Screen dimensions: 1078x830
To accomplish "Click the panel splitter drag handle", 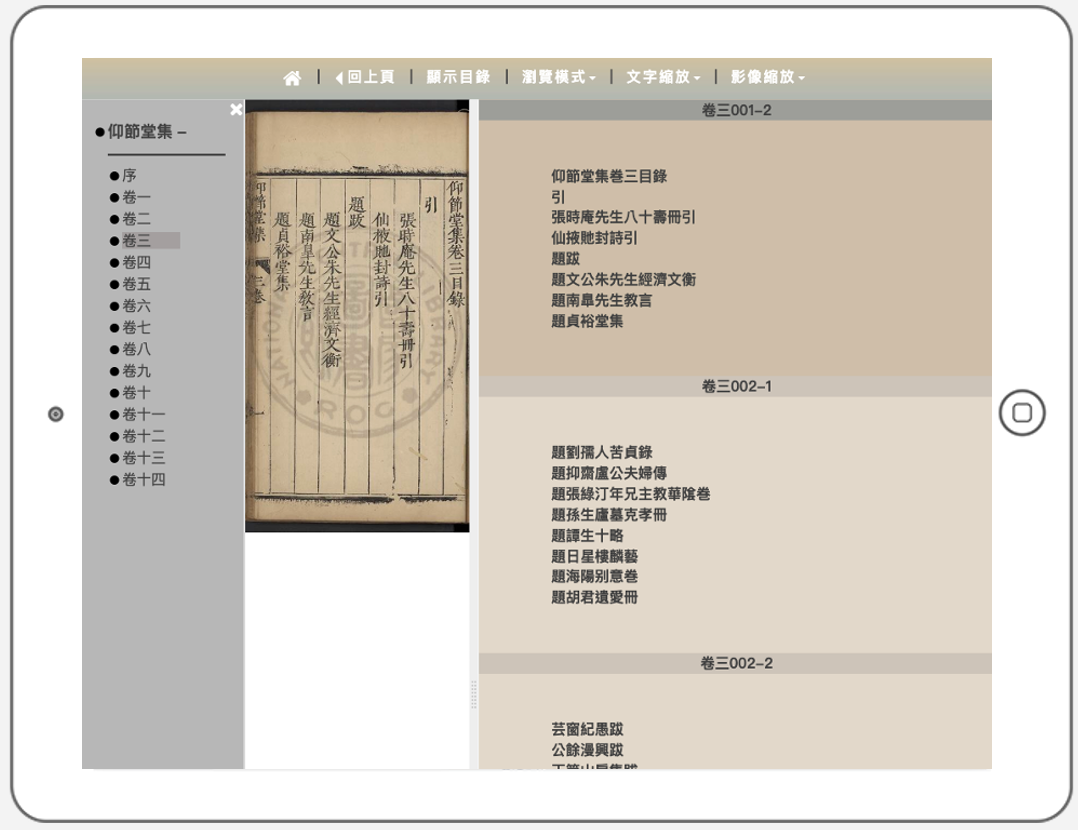I will 474,695.
